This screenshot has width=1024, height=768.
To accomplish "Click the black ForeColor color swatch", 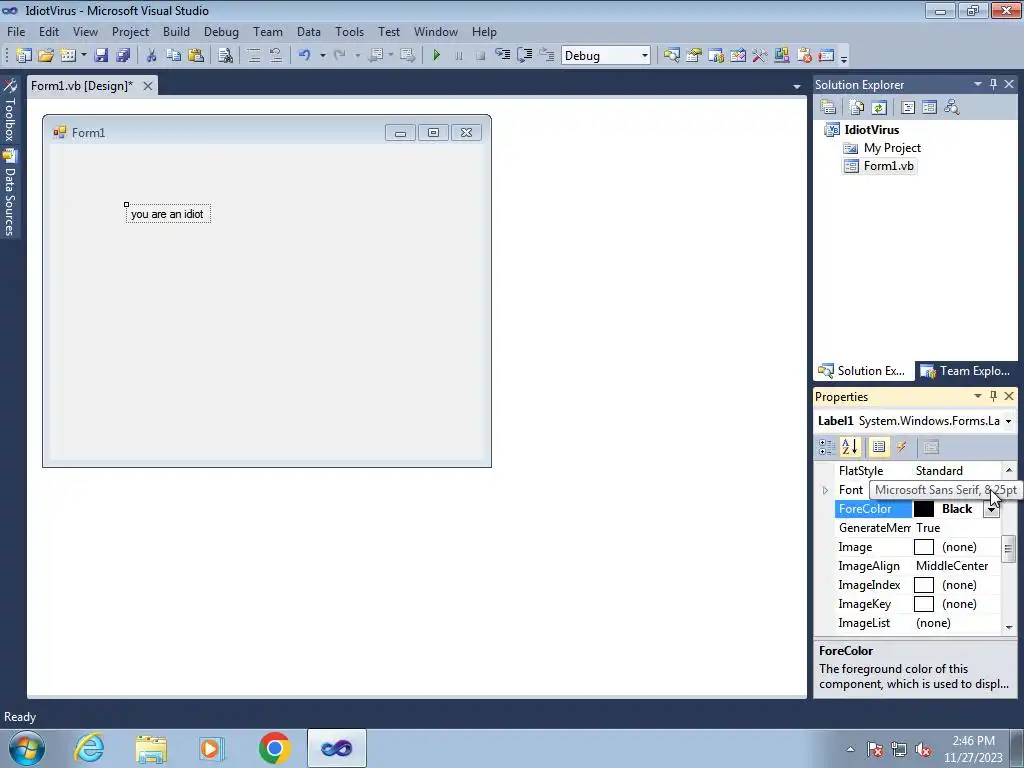I will [924, 509].
